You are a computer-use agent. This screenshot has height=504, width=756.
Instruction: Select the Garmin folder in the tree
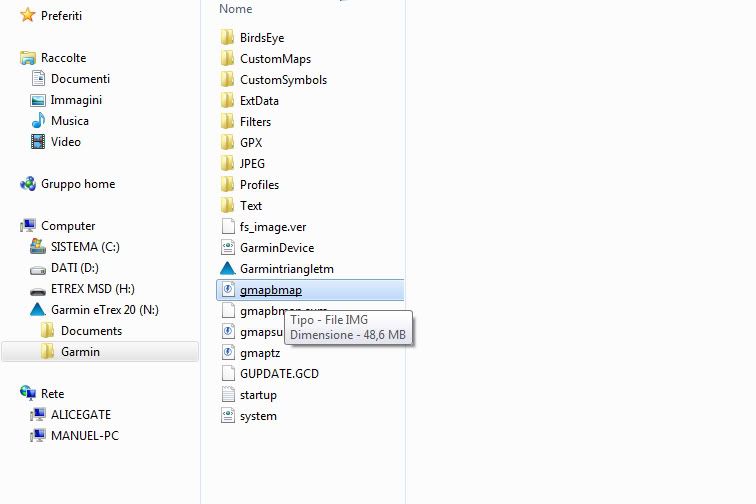81,352
